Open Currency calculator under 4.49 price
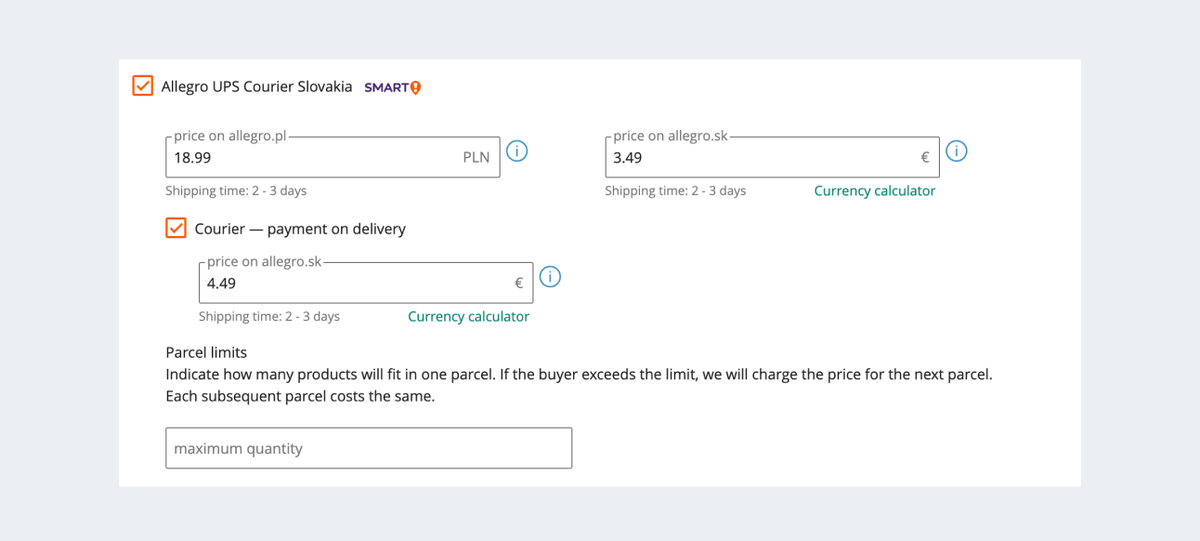This screenshot has width=1200, height=541. click(469, 316)
